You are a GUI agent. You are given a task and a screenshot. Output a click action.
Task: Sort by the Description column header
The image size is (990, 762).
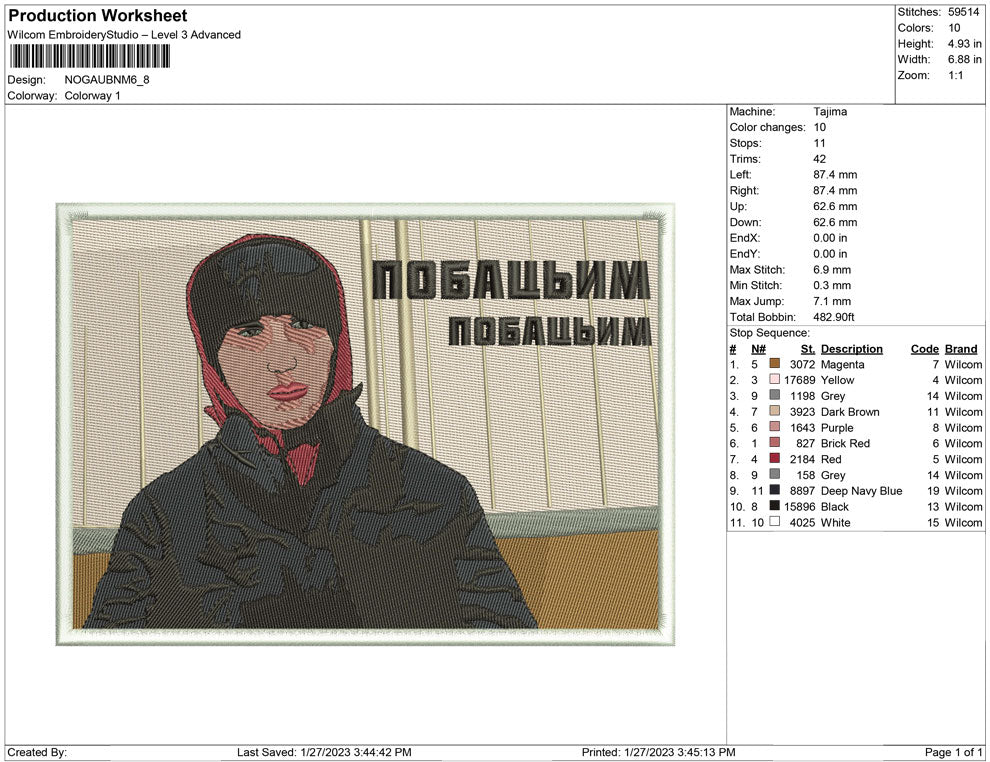pyautogui.click(x=852, y=348)
